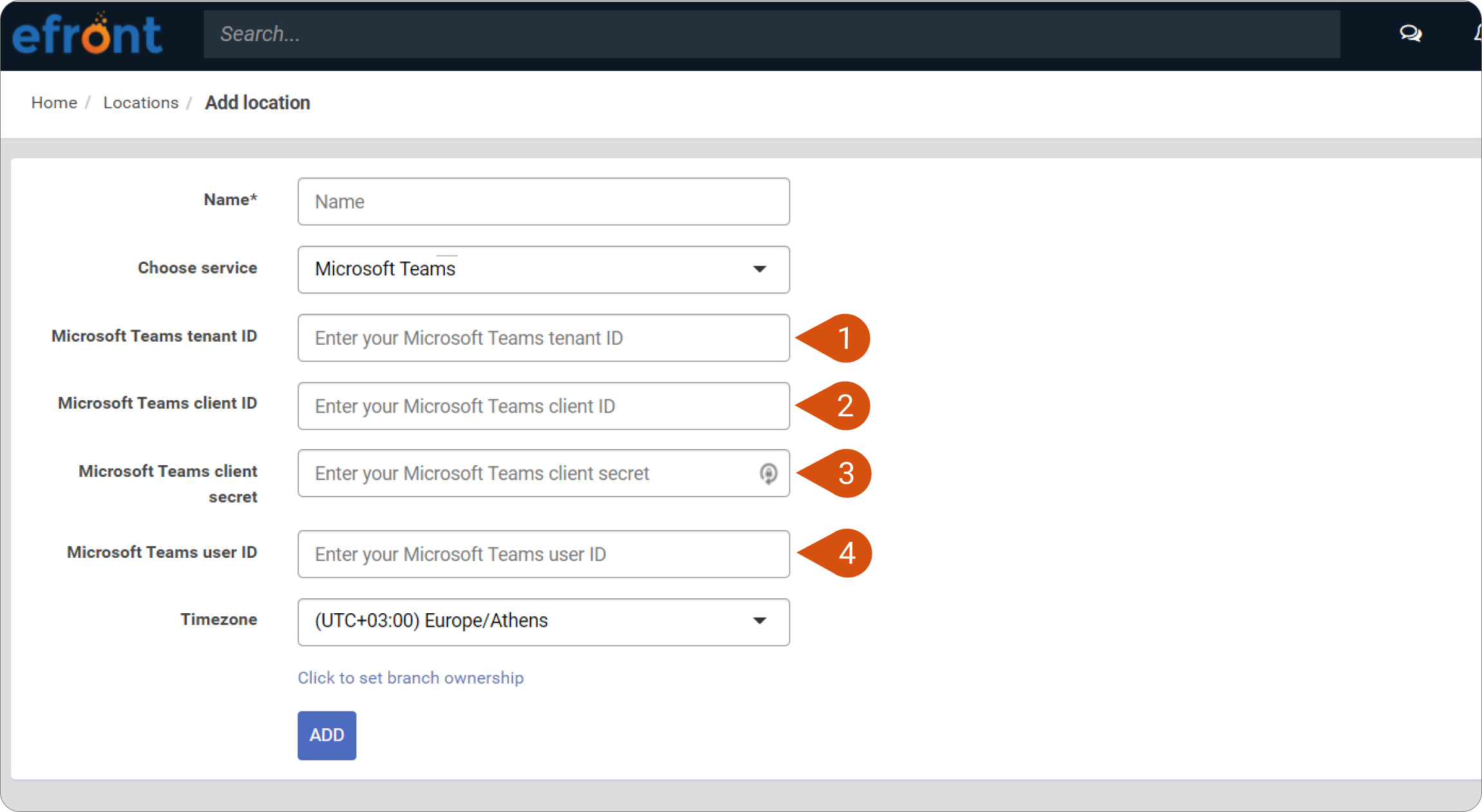Open the messages chat icon

(1411, 33)
